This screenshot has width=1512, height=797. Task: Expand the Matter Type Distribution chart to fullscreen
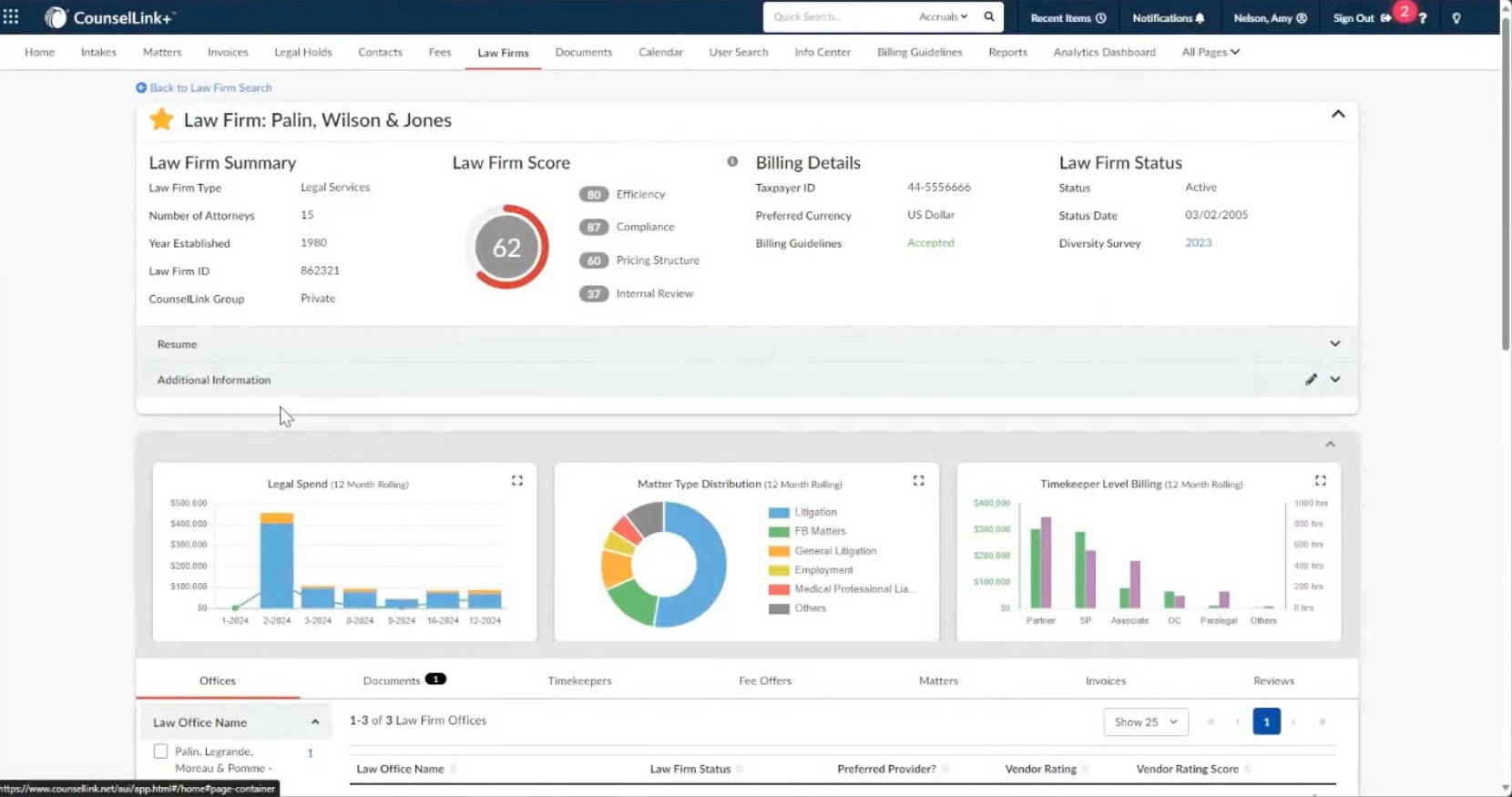point(919,481)
